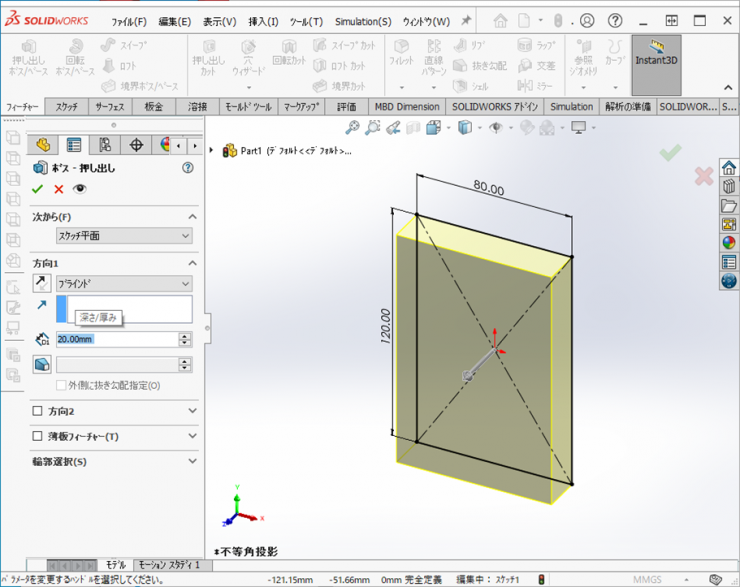The image size is (740, 587).
Task: Open the DimXpert crosshair tab icon
Action: (136, 145)
